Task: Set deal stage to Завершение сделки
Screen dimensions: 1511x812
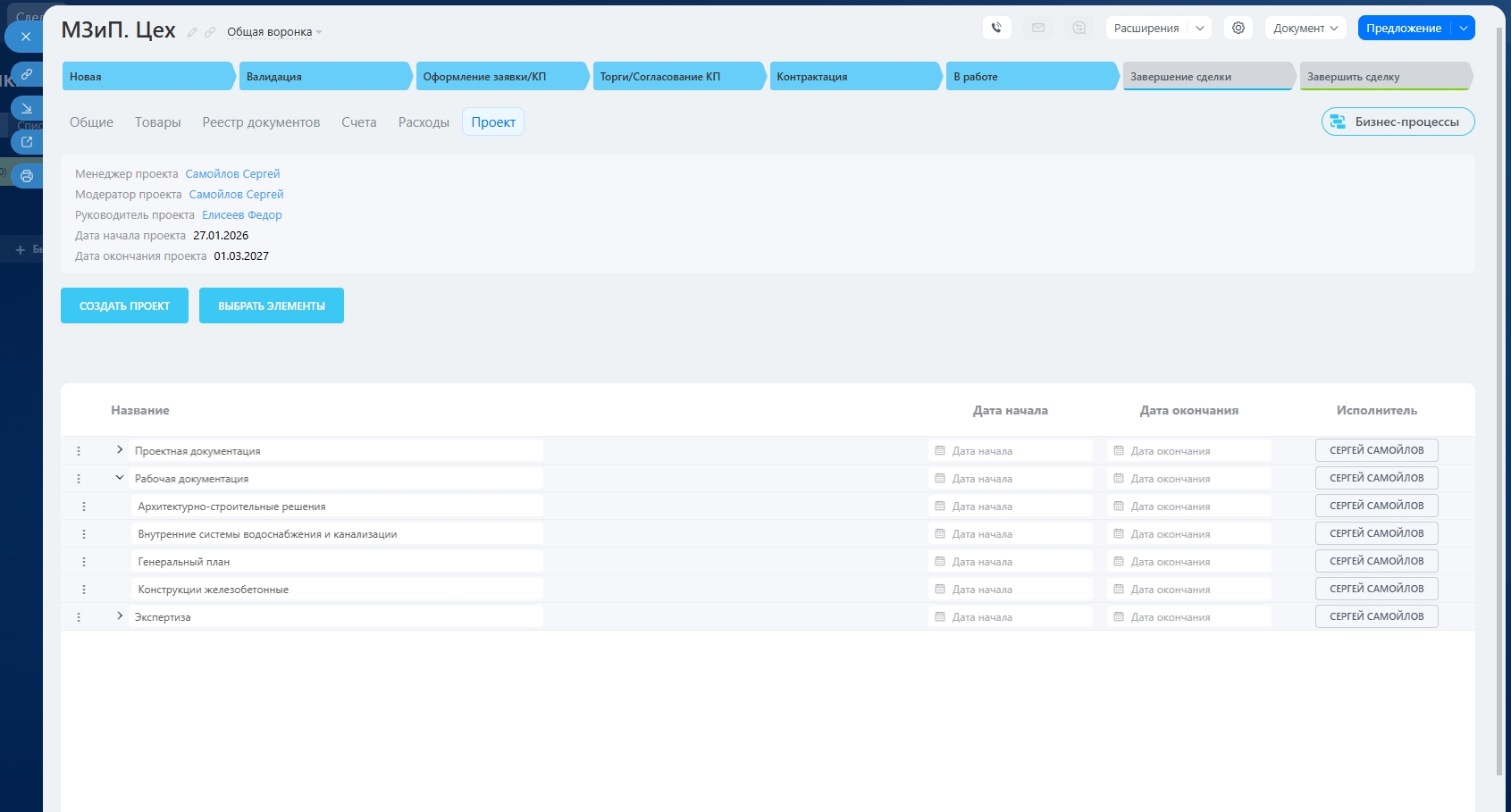Action: (x=1206, y=77)
